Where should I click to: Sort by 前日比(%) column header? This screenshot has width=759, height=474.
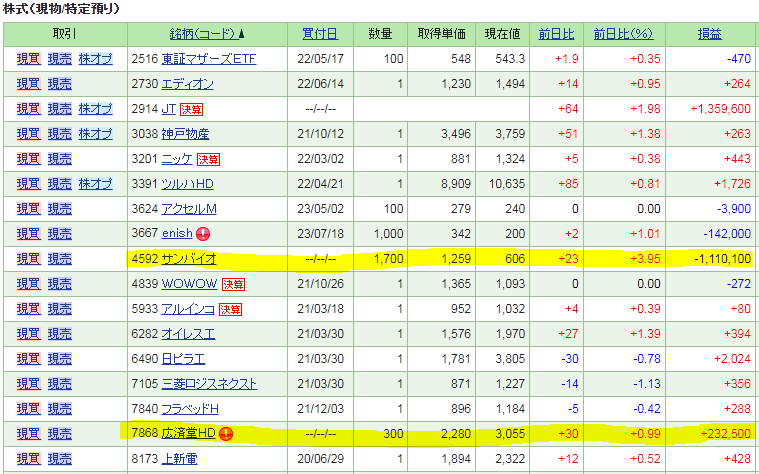click(x=623, y=34)
